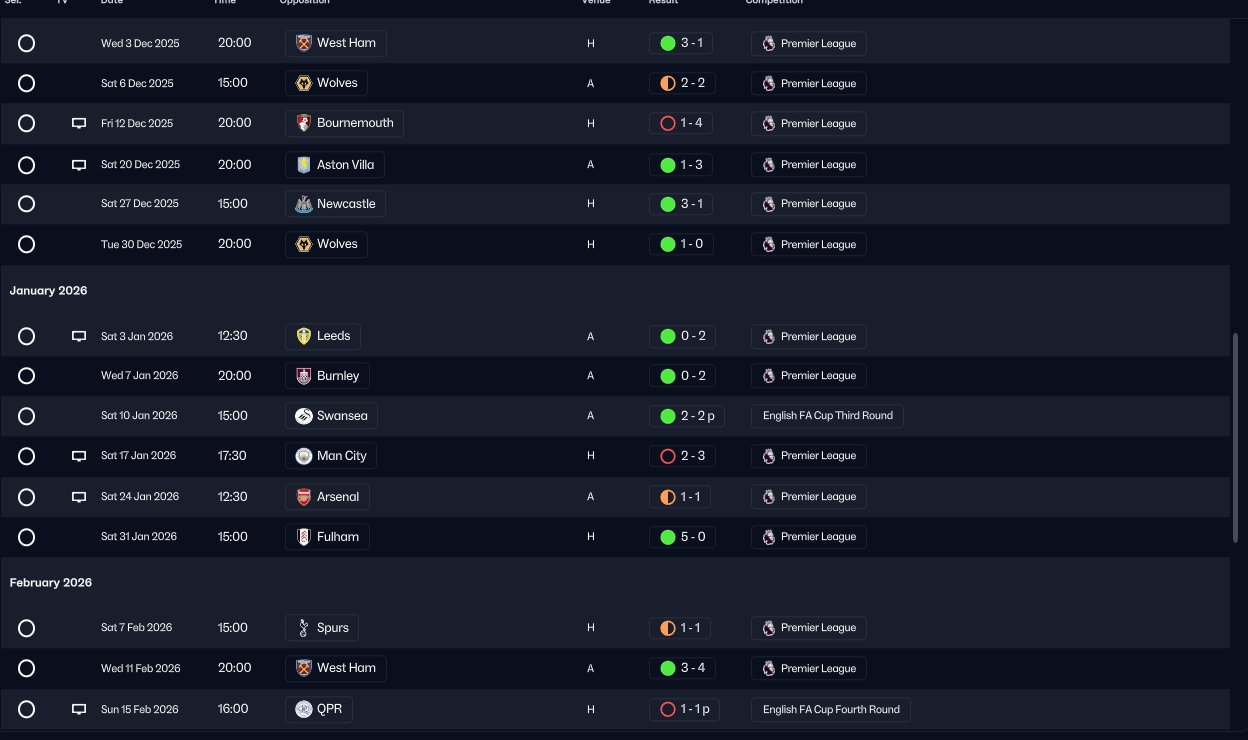
Task: Select the radio button for Swansea match
Action: [27, 416]
